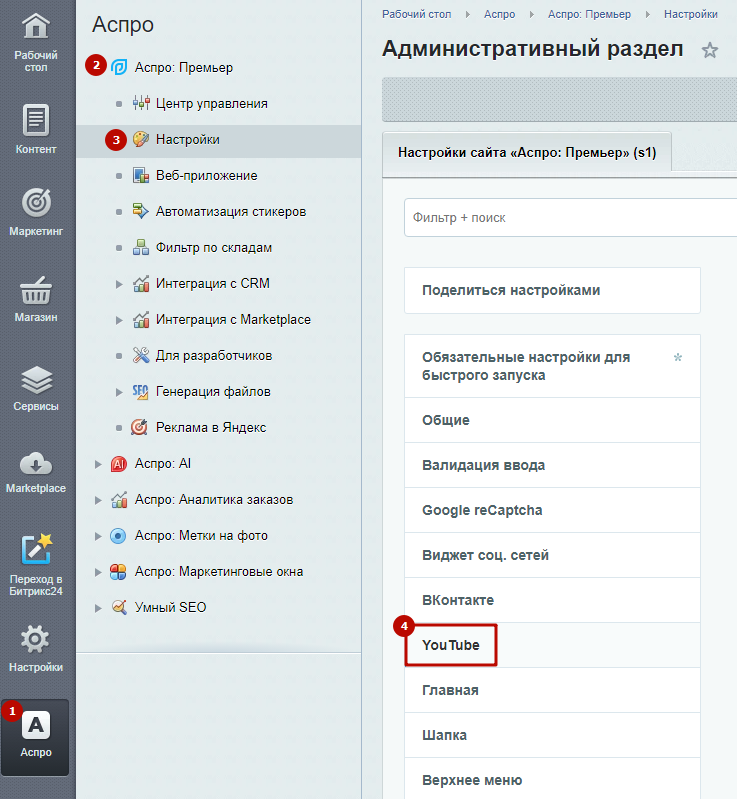737x799 pixels.
Task: Expand the Аспро: Маркетинговые окна node
Action: (98, 572)
